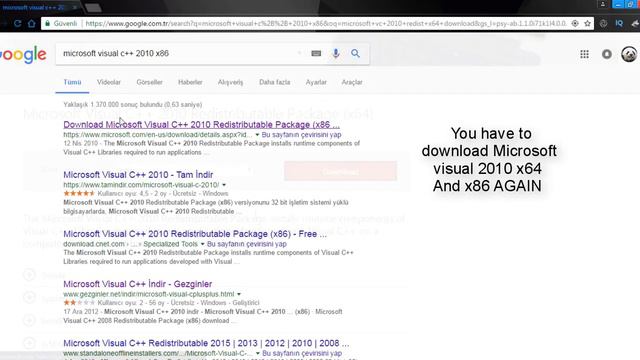Expand dropdown arrow beside gezginler.net URL
Image resolution: width=640 pixels, height=360 pixels.
(x=239, y=294)
